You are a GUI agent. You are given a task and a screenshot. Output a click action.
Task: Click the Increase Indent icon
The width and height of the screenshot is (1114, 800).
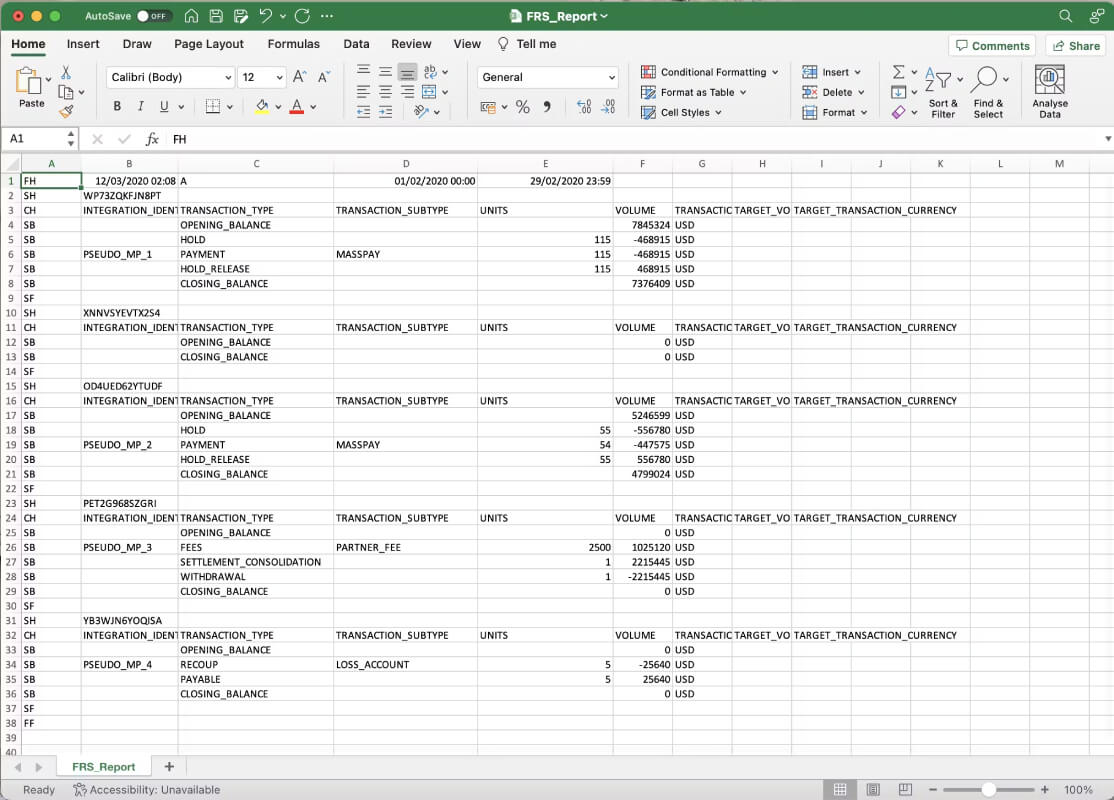[385, 112]
